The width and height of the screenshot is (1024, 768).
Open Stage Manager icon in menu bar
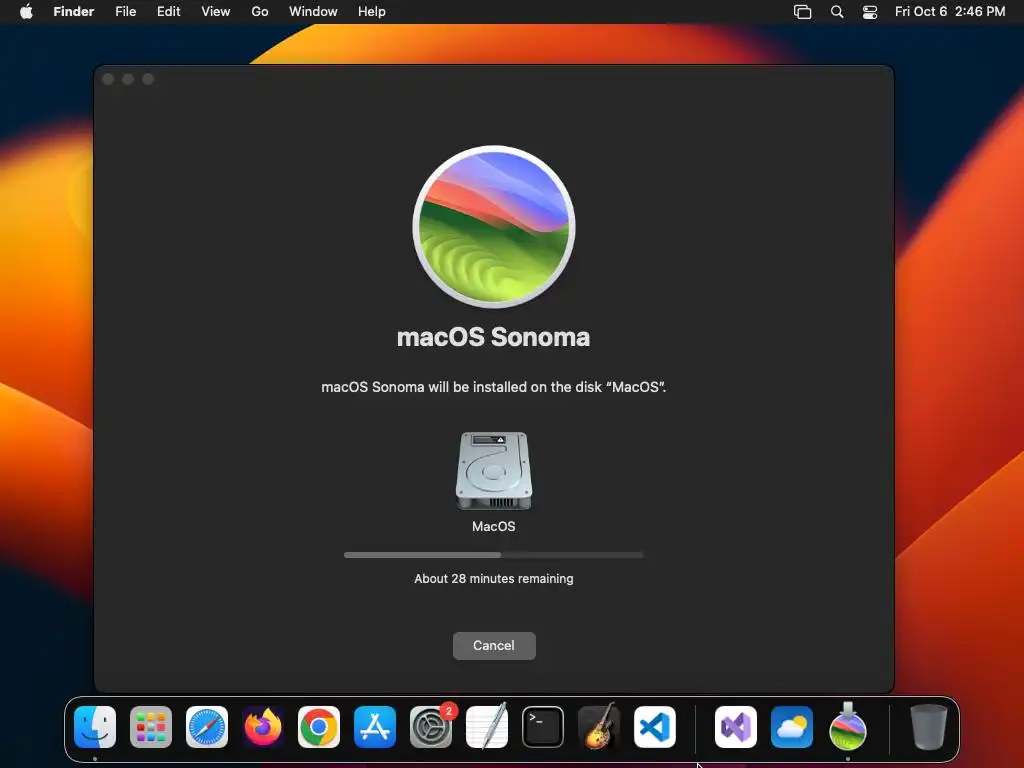[803, 12]
